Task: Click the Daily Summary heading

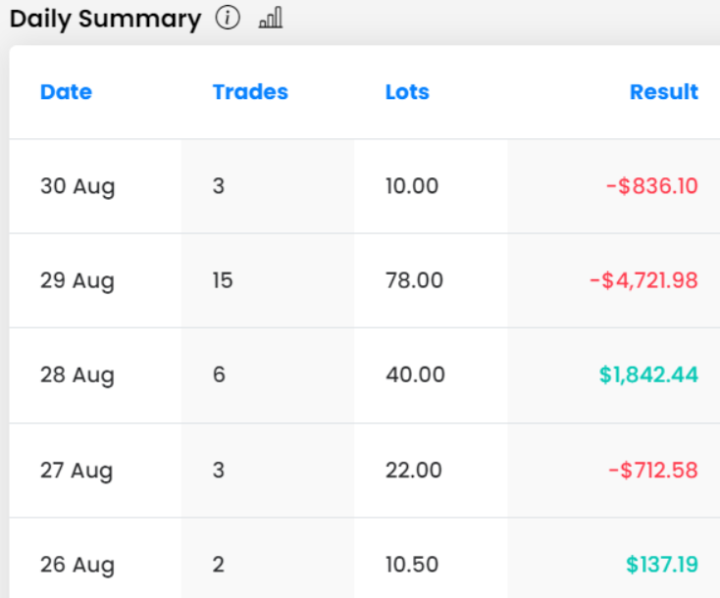Action: coord(105,19)
